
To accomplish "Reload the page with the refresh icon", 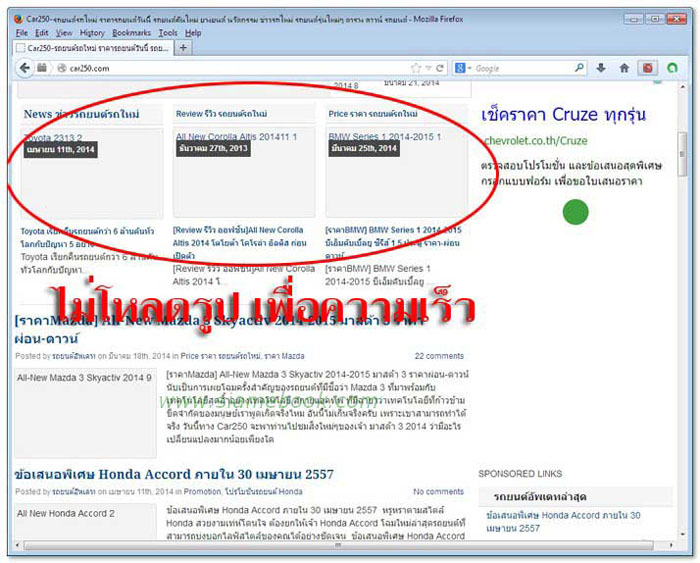I will [x=440, y=68].
